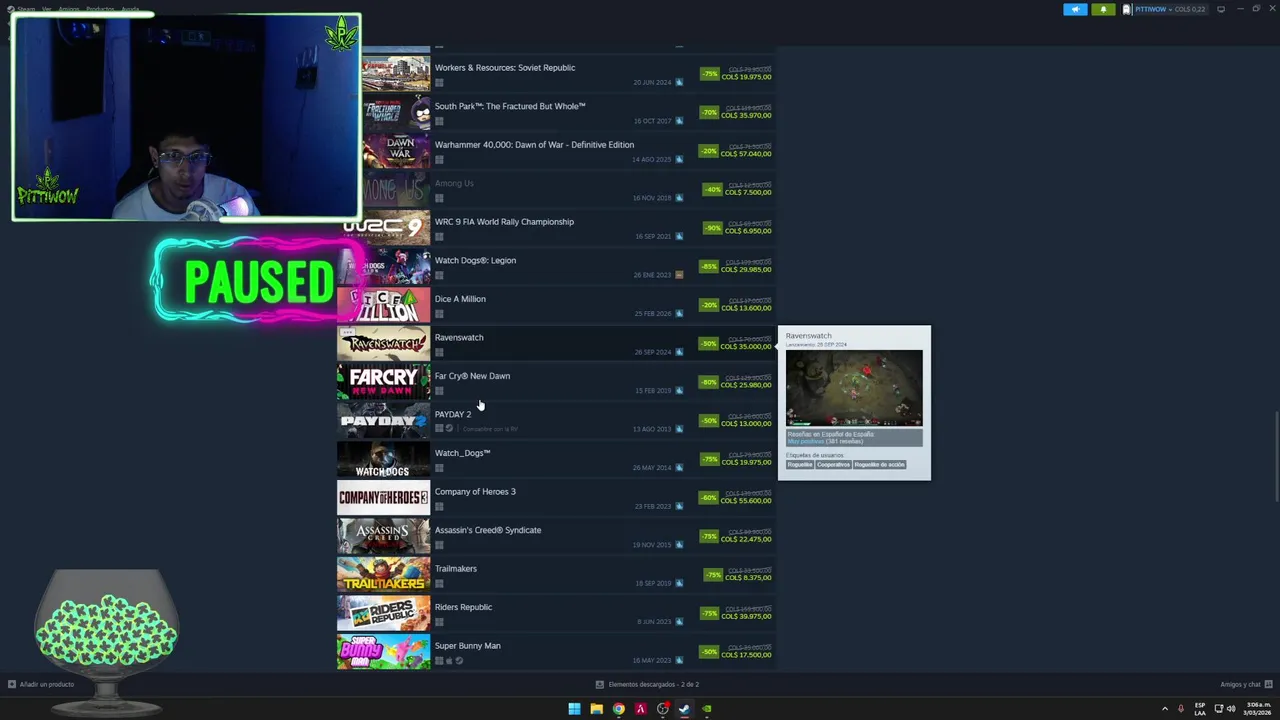Viewport: 1280px width, 720px height.
Task: Click the COL$ 7.500,00 price of Among Us
Action: tap(748, 193)
